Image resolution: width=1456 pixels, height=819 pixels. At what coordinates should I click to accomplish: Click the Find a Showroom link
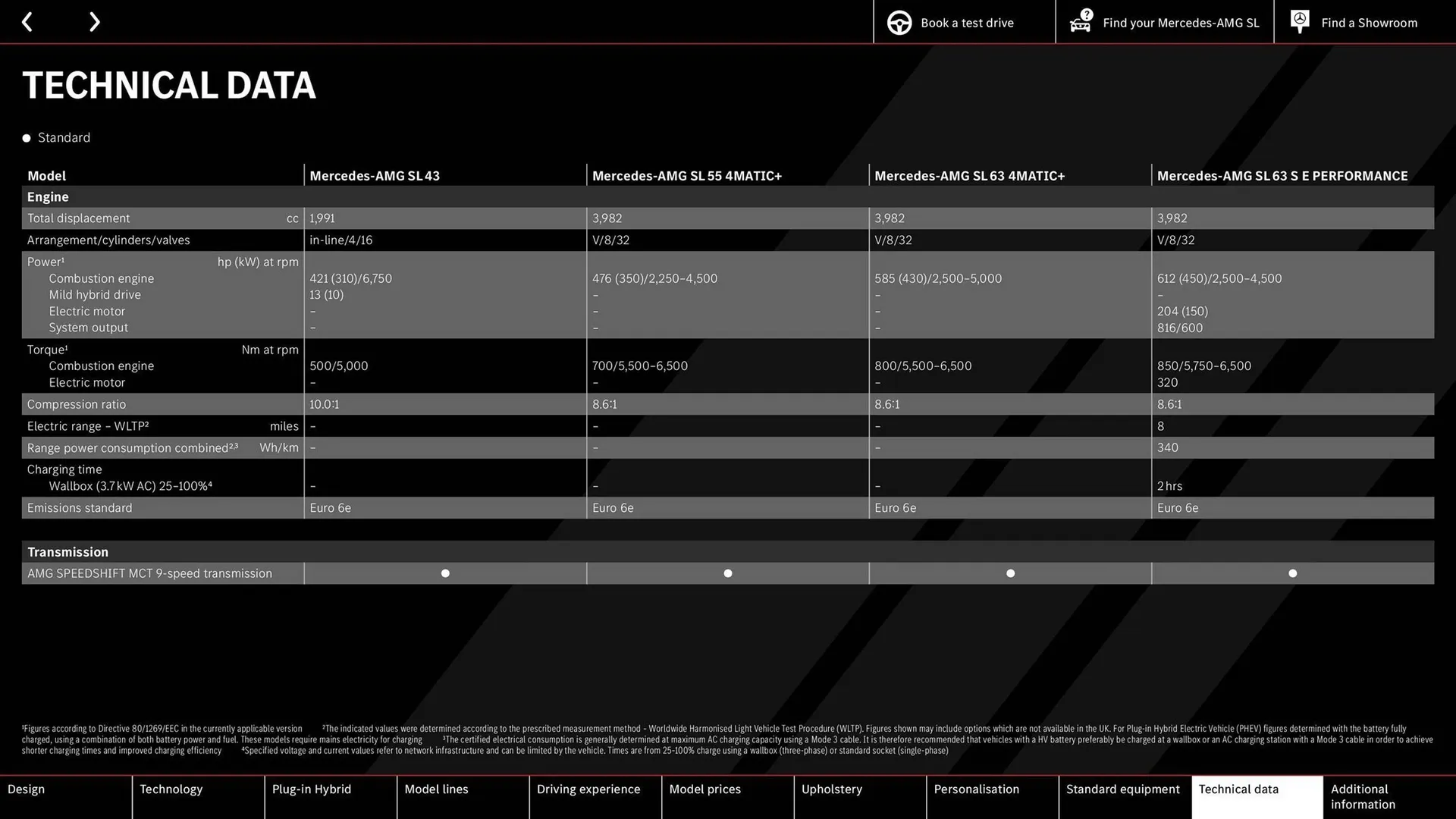click(x=1369, y=22)
